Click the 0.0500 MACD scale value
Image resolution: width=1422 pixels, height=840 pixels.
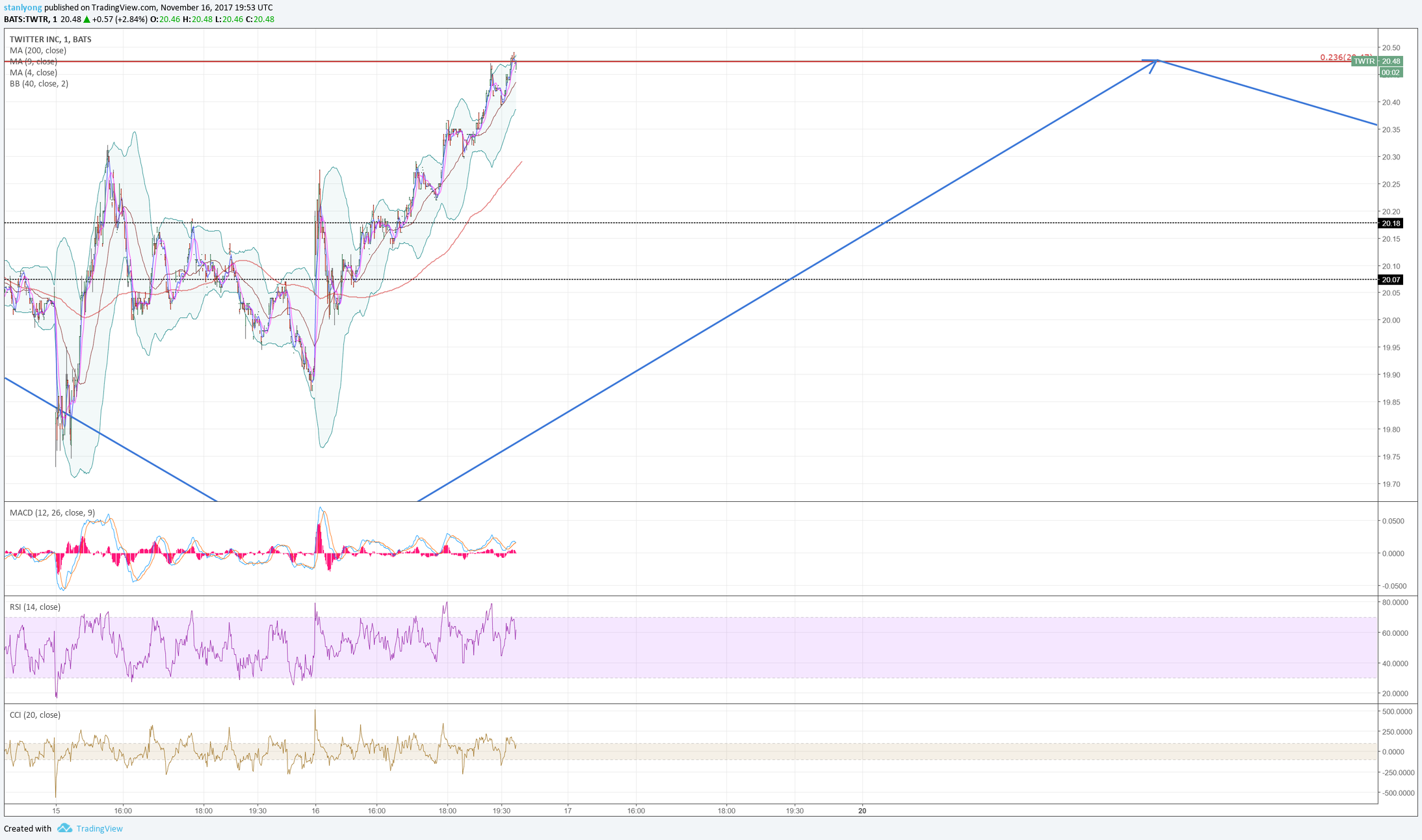click(x=1393, y=521)
